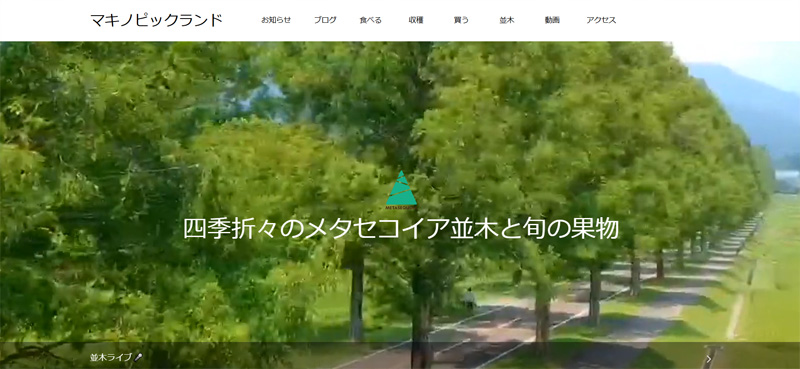The image size is (800, 369).
Task: Navigate to the 並木 section
Action: coord(507,20)
